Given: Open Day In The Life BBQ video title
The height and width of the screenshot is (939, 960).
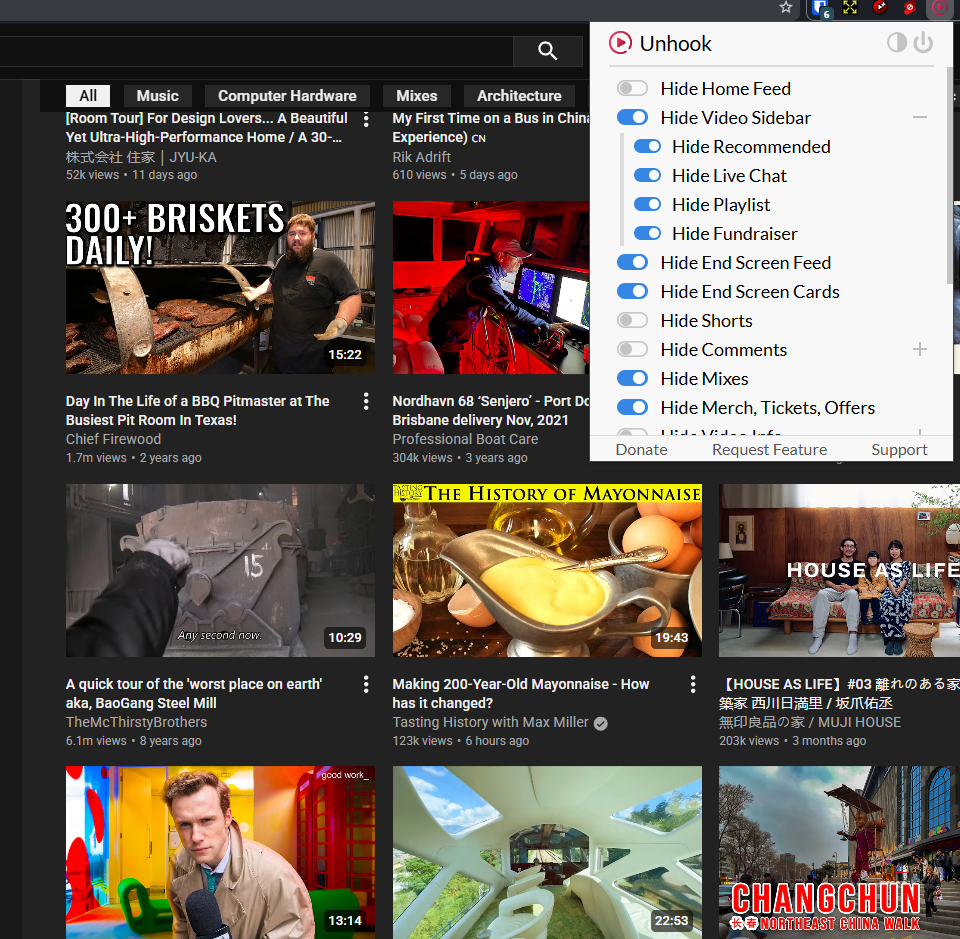Looking at the screenshot, I should (197, 410).
